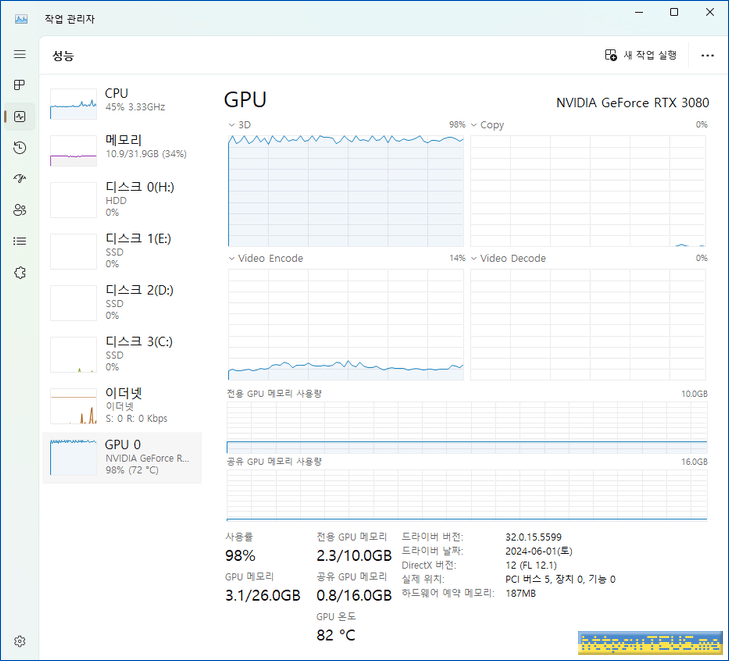The width and height of the screenshot is (729, 661).
Task: Open the App history page icon
Action: pyautogui.click(x=19, y=148)
